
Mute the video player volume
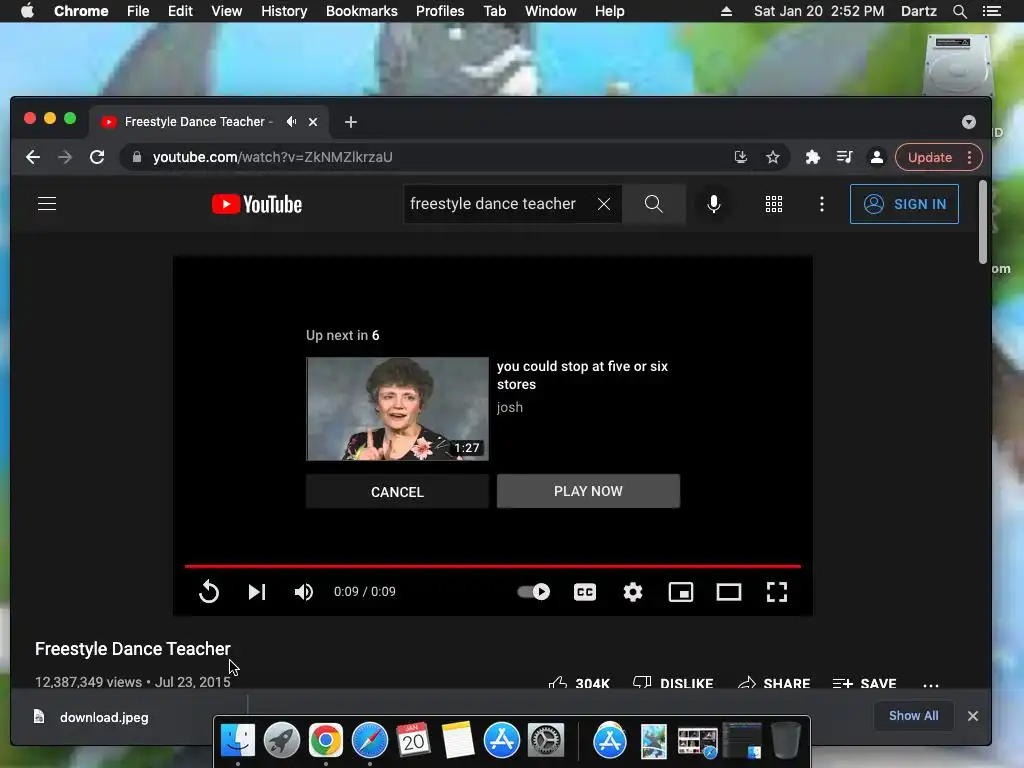click(304, 592)
